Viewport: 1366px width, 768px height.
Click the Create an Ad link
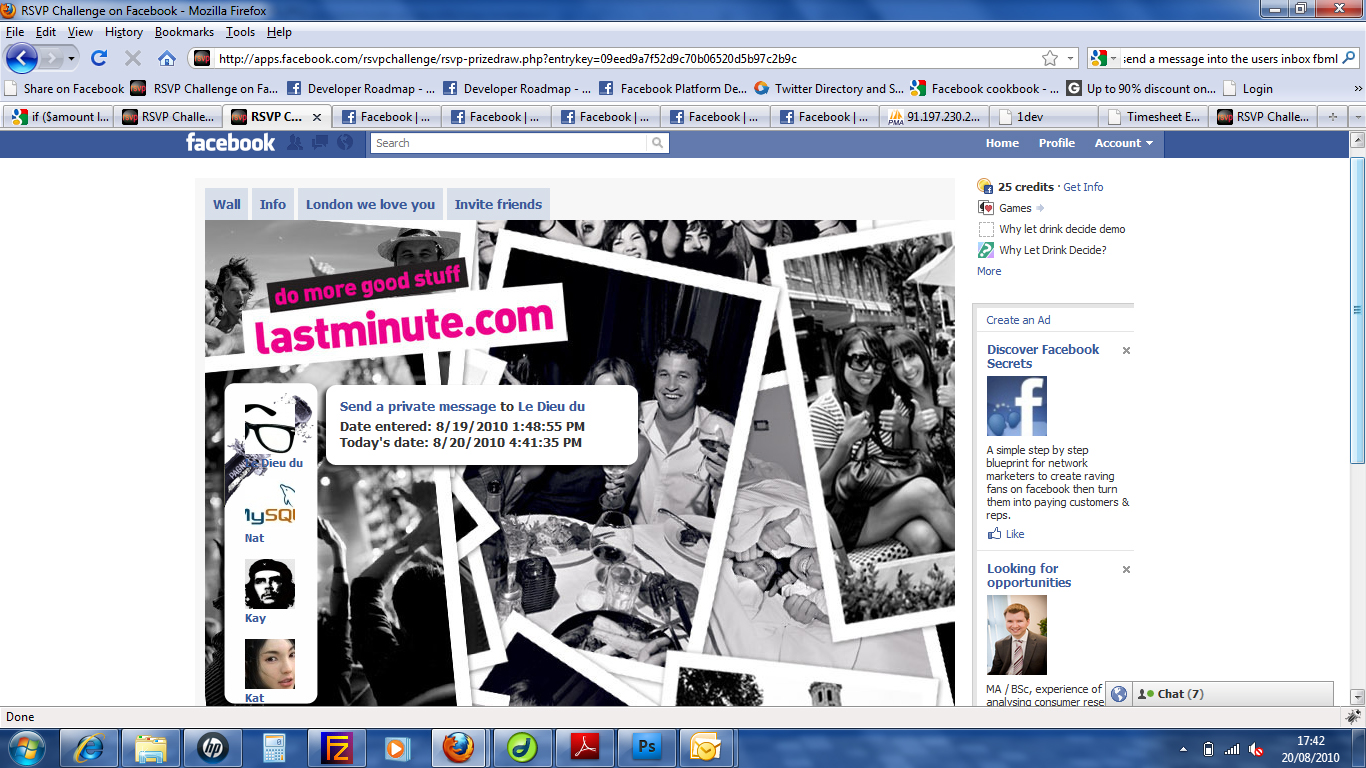(1018, 320)
